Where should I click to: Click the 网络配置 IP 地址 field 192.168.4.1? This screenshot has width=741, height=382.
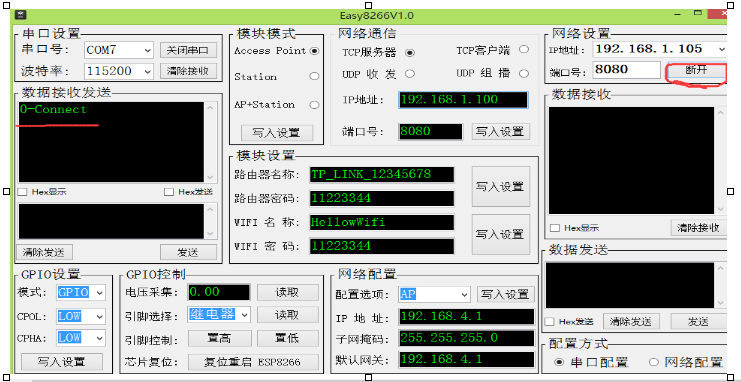point(466,317)
